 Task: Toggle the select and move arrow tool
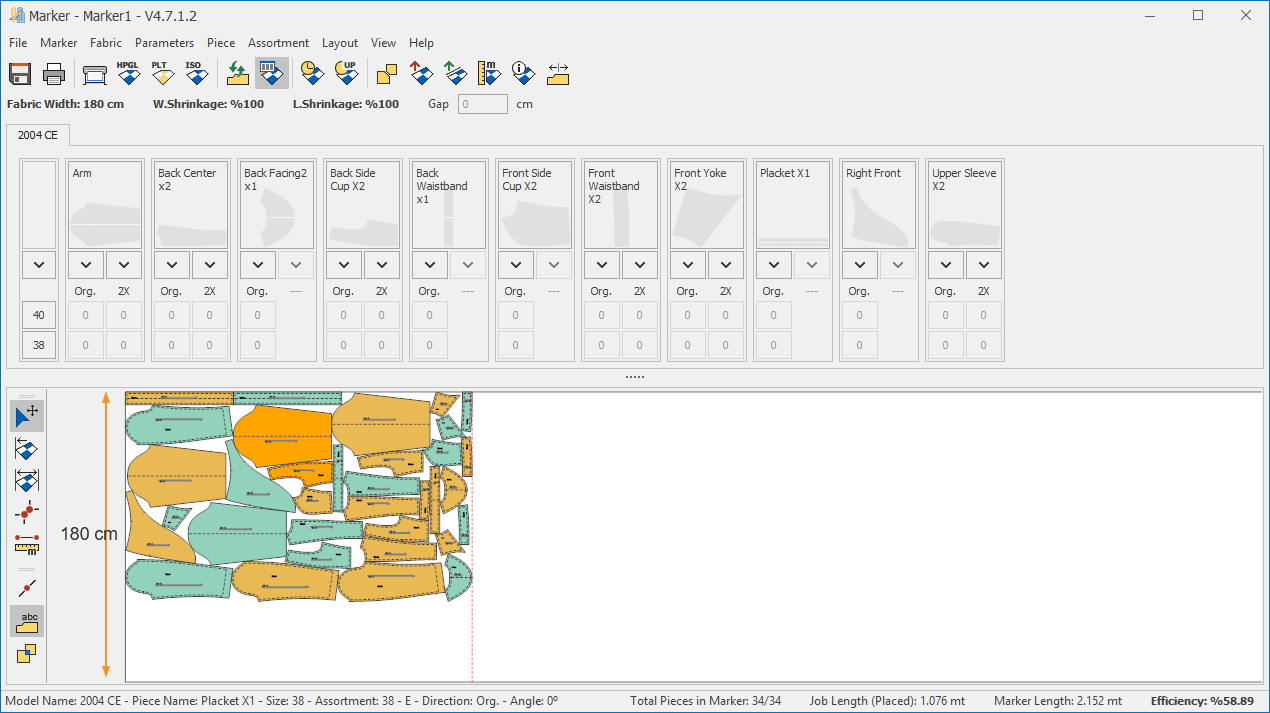pyautogui.click(x=28, y=416)
